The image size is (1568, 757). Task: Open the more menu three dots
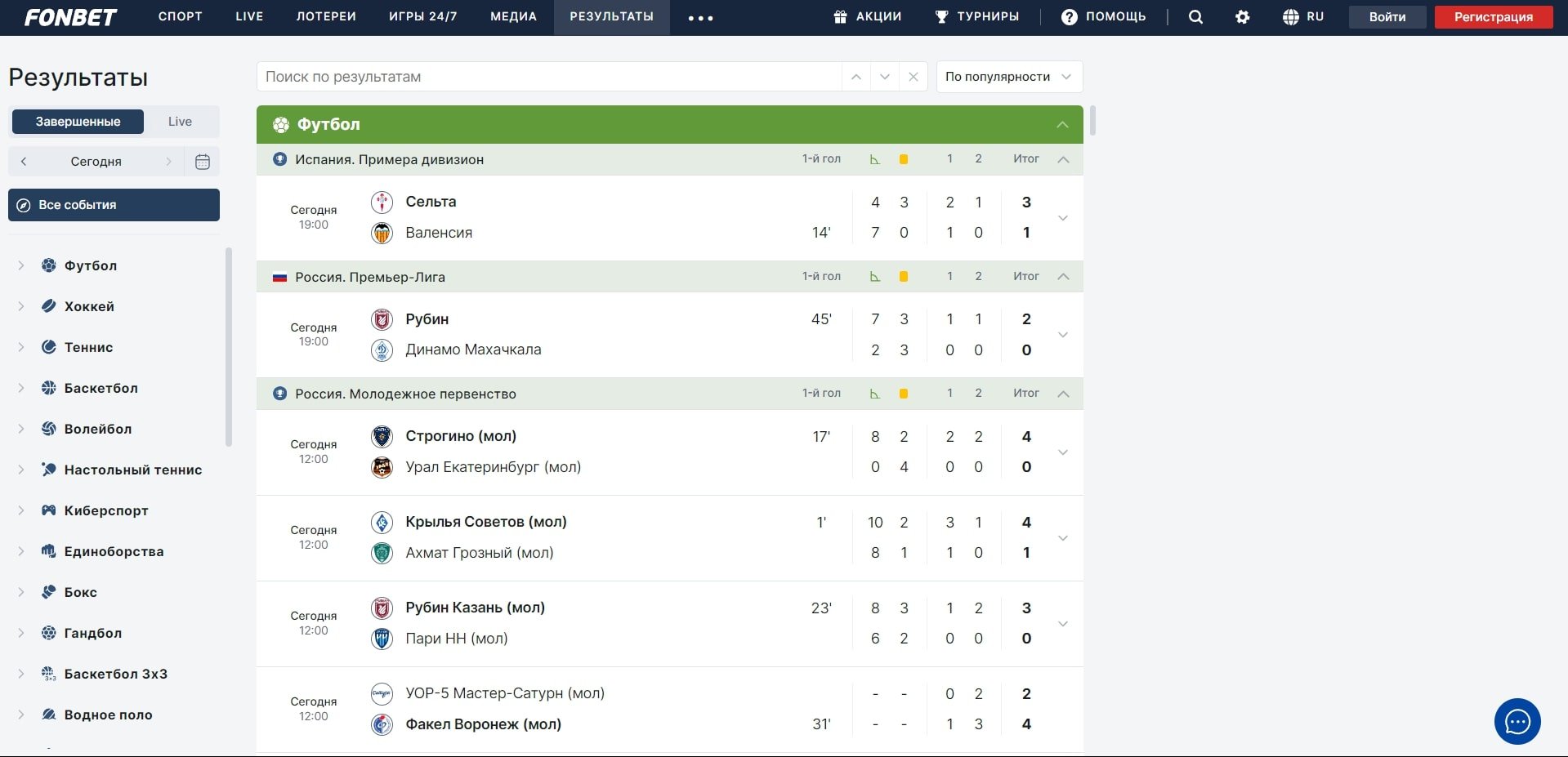700,18
